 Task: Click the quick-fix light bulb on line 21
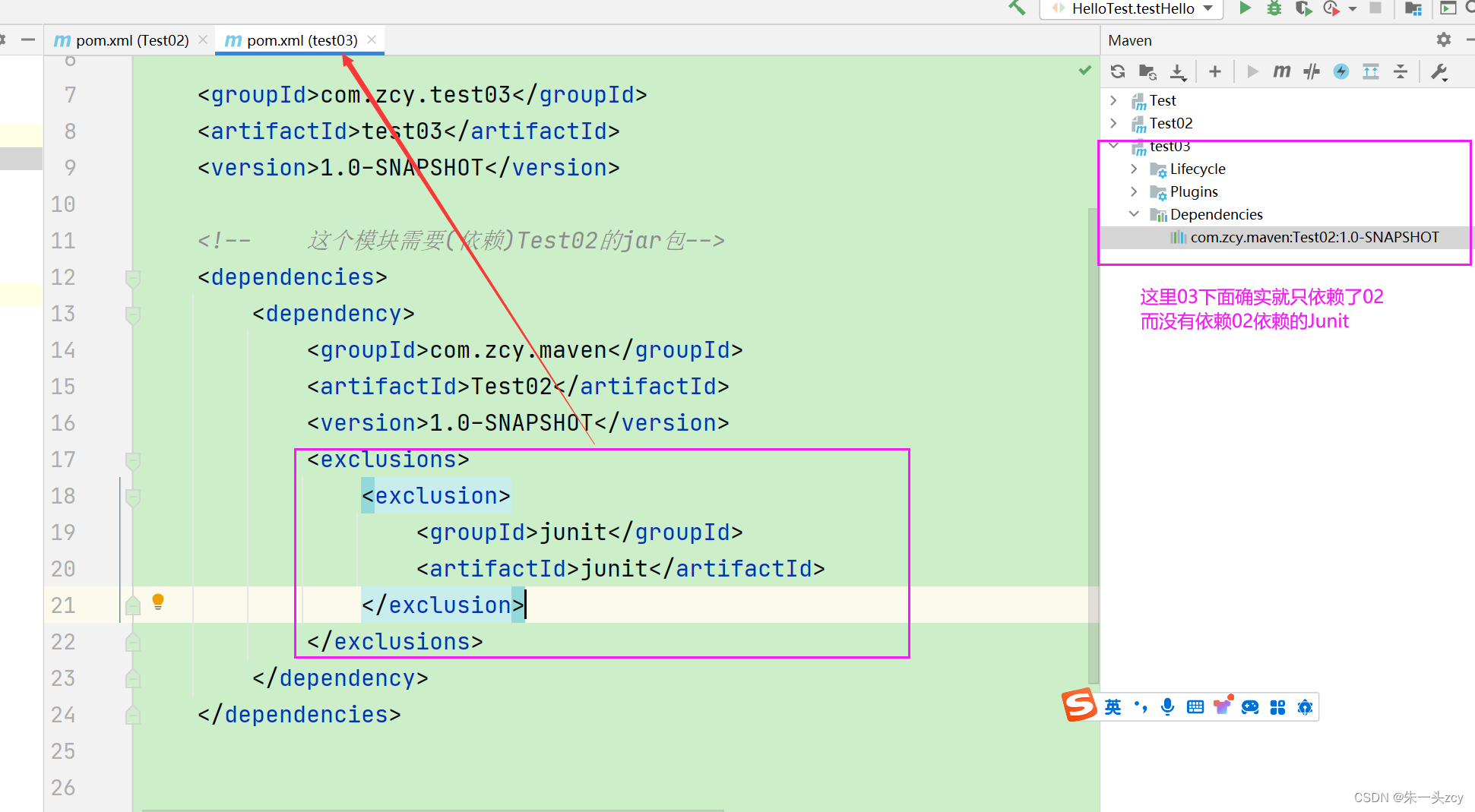point(158,602)
